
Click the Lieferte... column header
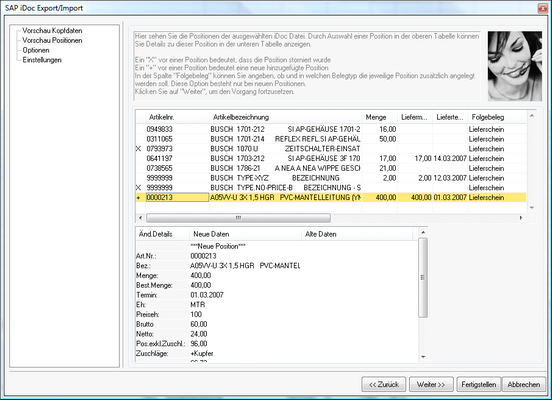tap(450, 117)
